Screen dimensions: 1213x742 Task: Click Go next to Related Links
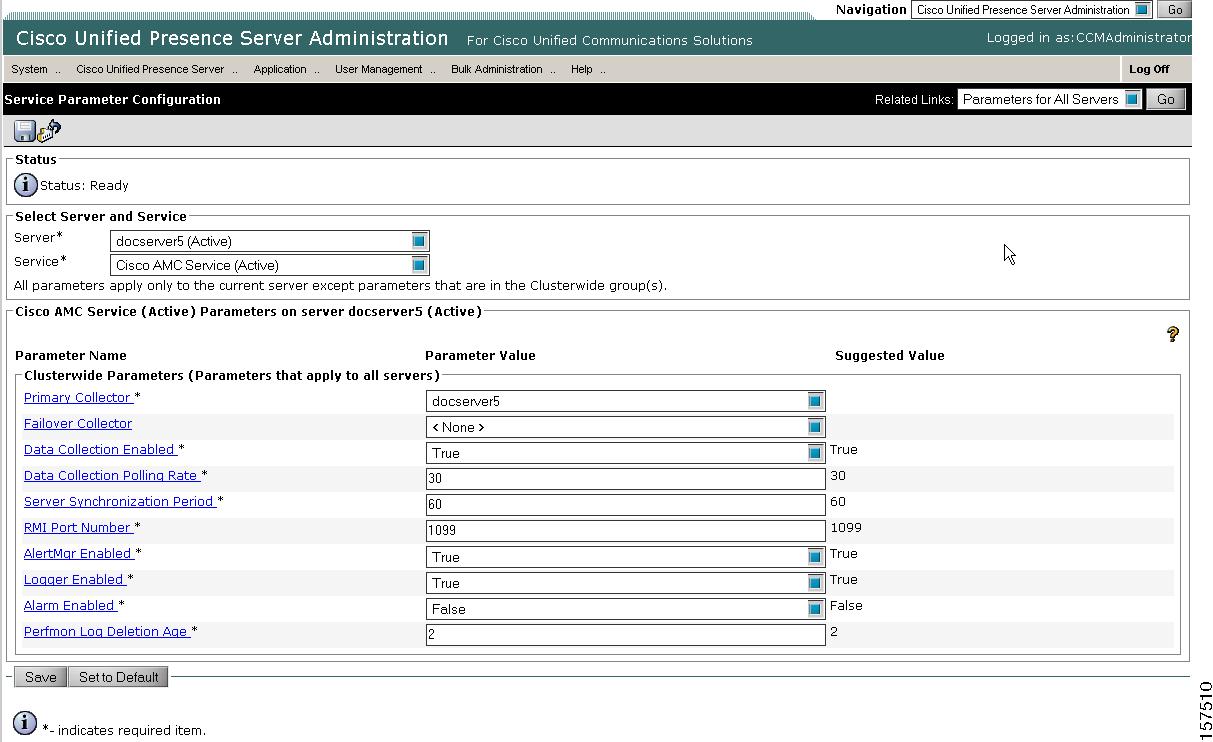(1165, 99)
